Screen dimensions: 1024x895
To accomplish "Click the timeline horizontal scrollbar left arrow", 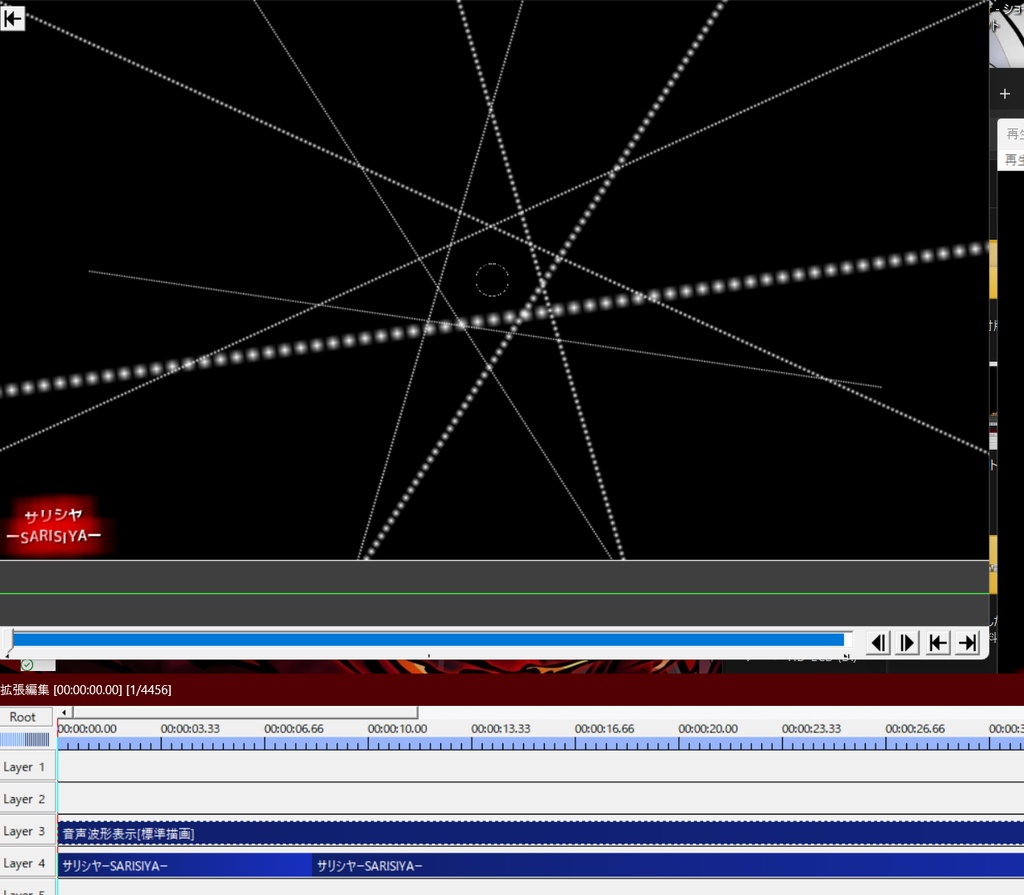I will [64, 712].
